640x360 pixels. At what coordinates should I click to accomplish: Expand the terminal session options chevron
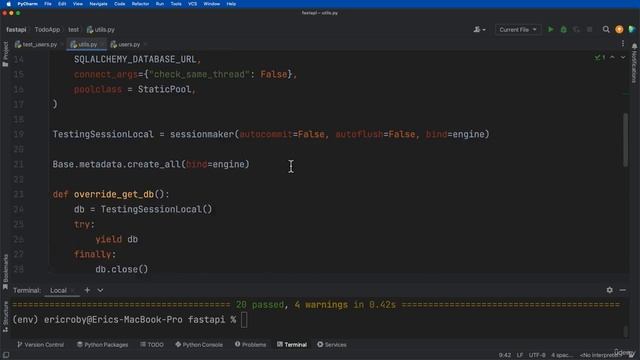pos(100,290)
